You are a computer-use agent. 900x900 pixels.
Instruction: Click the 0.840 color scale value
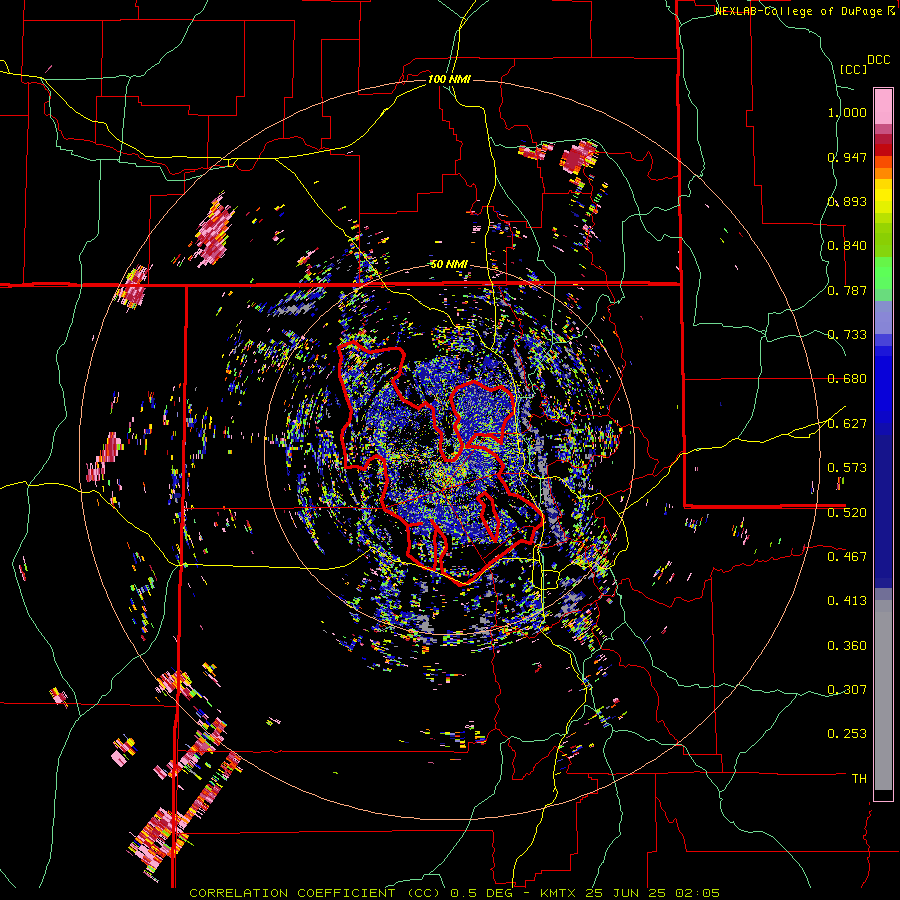tap(847, 246)
